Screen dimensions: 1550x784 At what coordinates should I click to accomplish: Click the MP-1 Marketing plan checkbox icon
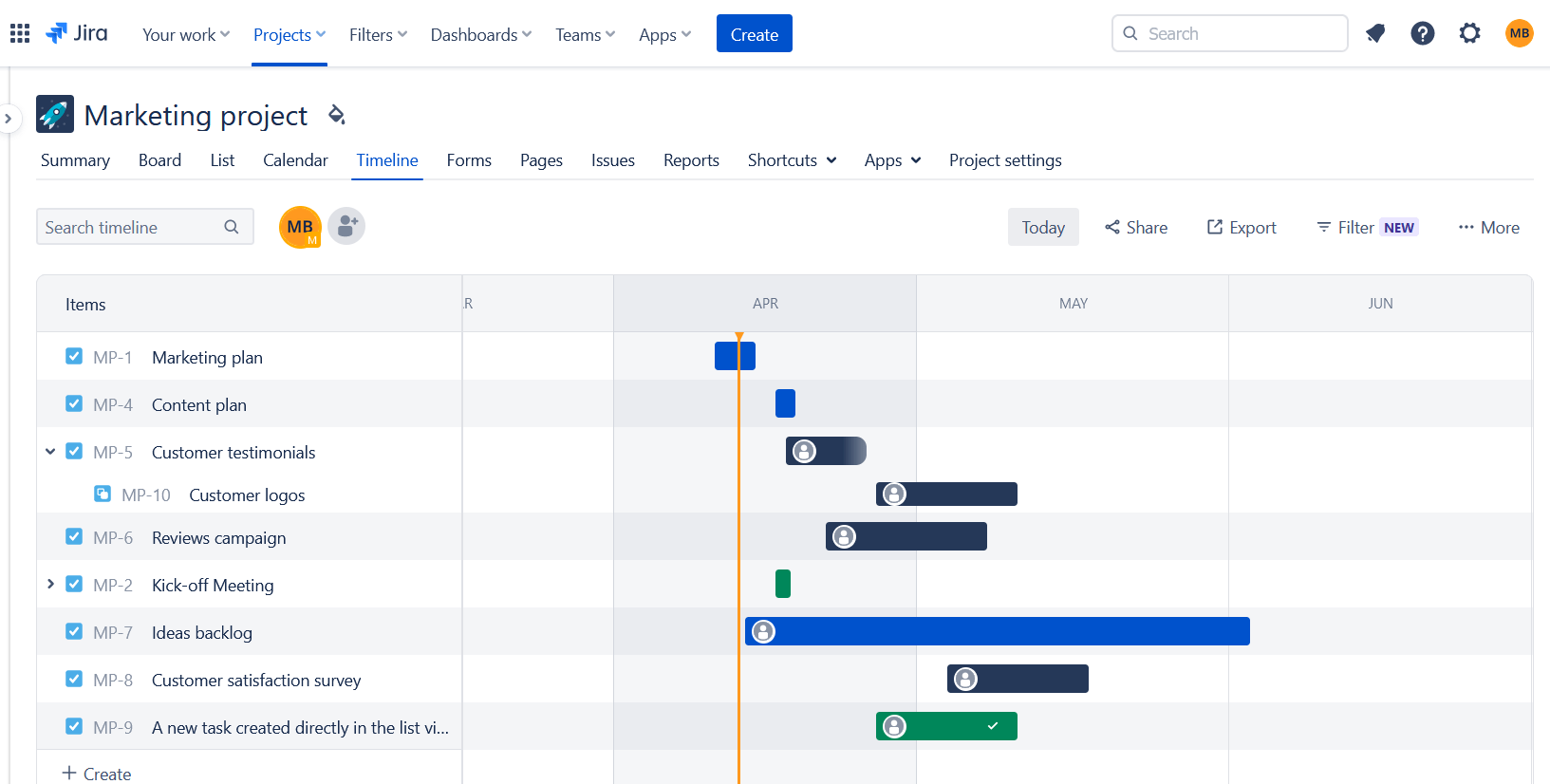pyautogui.click(x=74, y=357)
